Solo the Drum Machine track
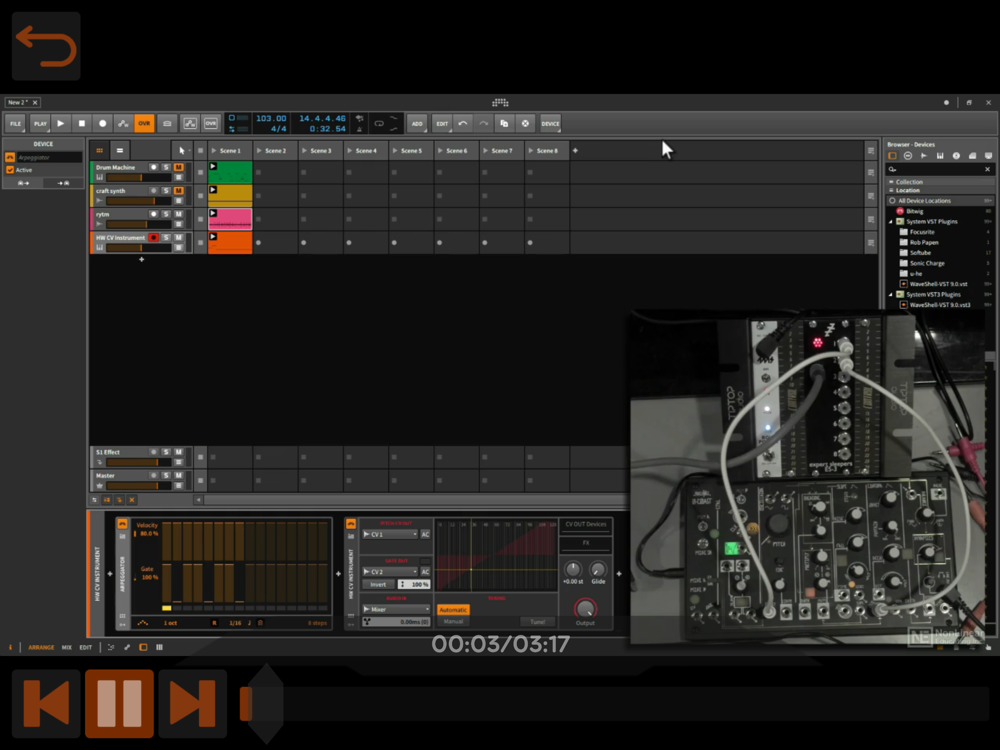This screenshot has width=1000, height=750. (166, 167)
